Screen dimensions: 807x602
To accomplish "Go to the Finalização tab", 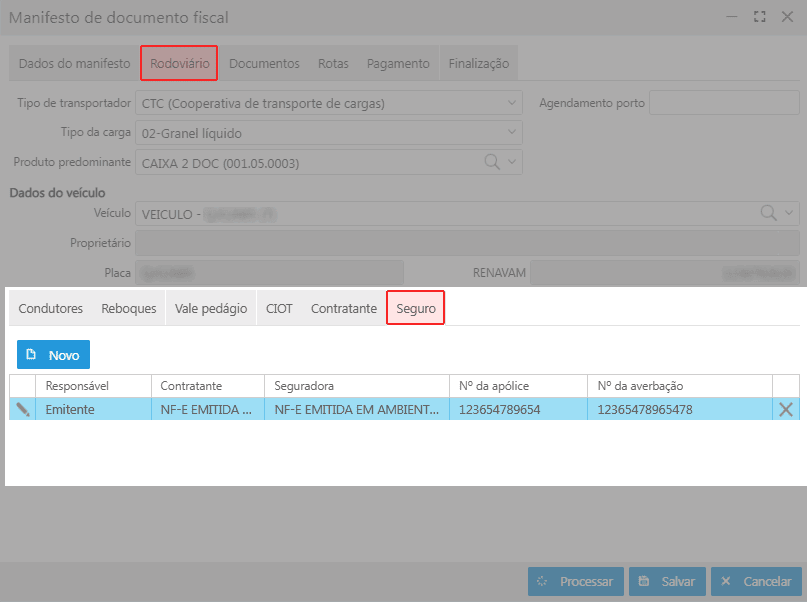I will coord(478,63).
